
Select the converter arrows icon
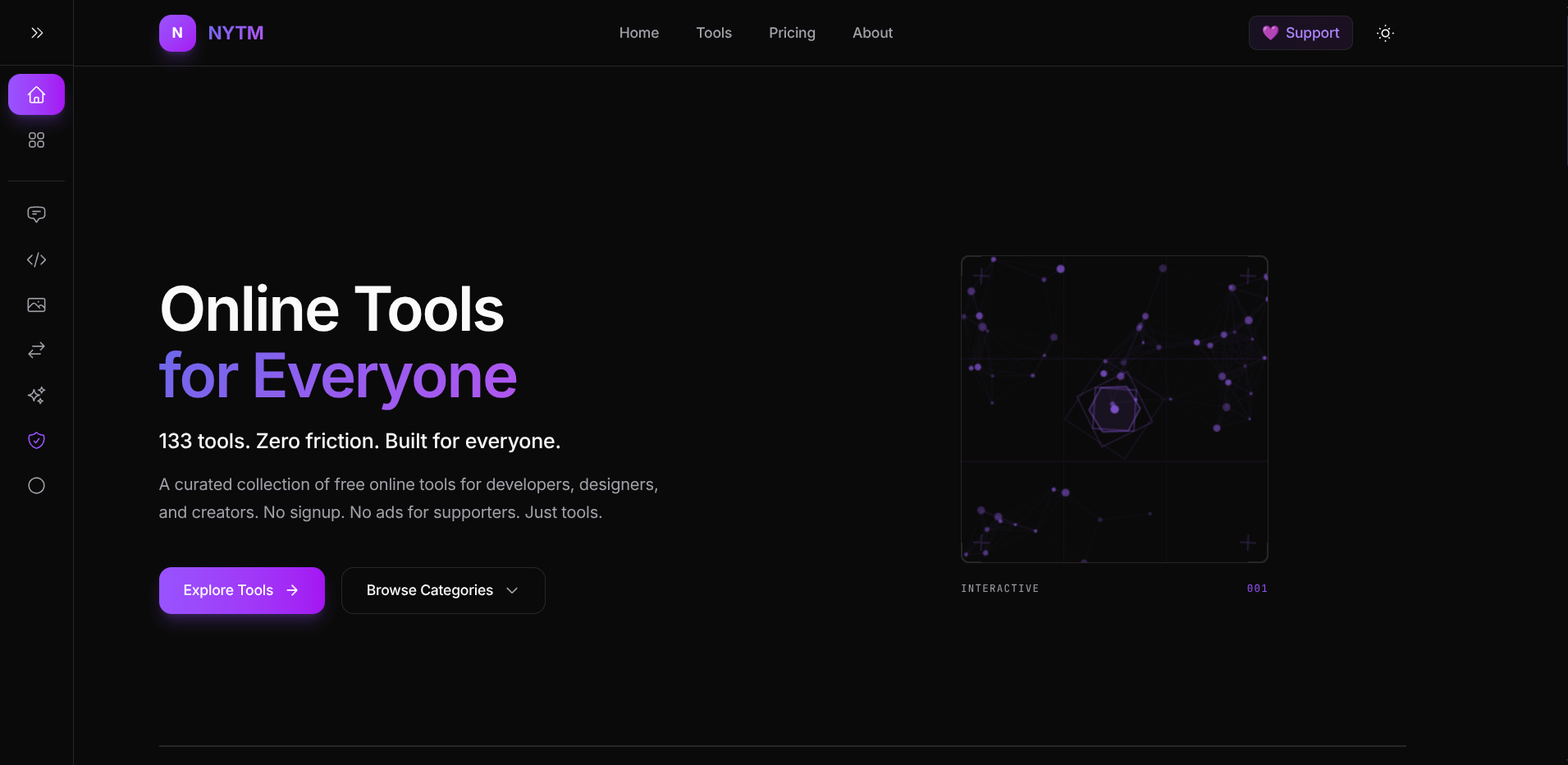pos(36,350)
